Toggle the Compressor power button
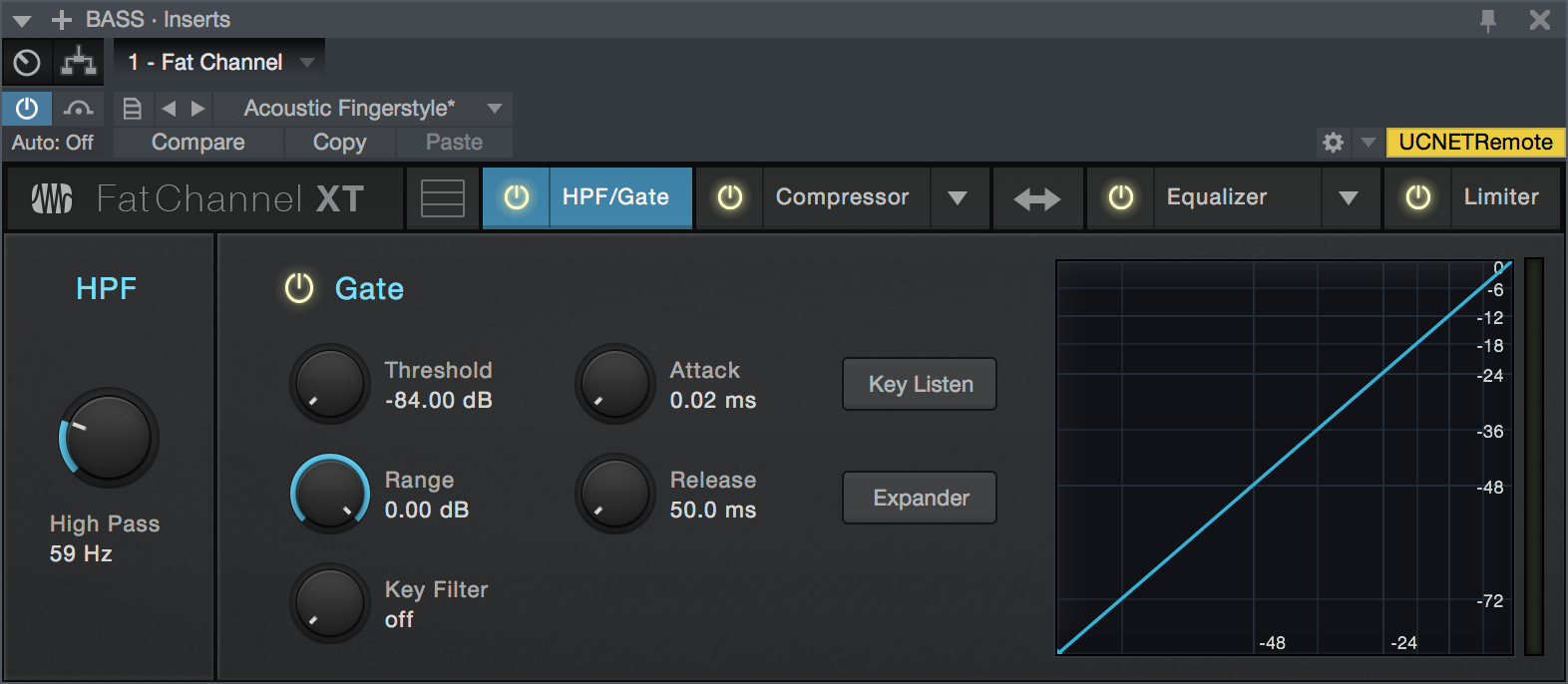The image size is (1568, 684). [x=730, y=197]
